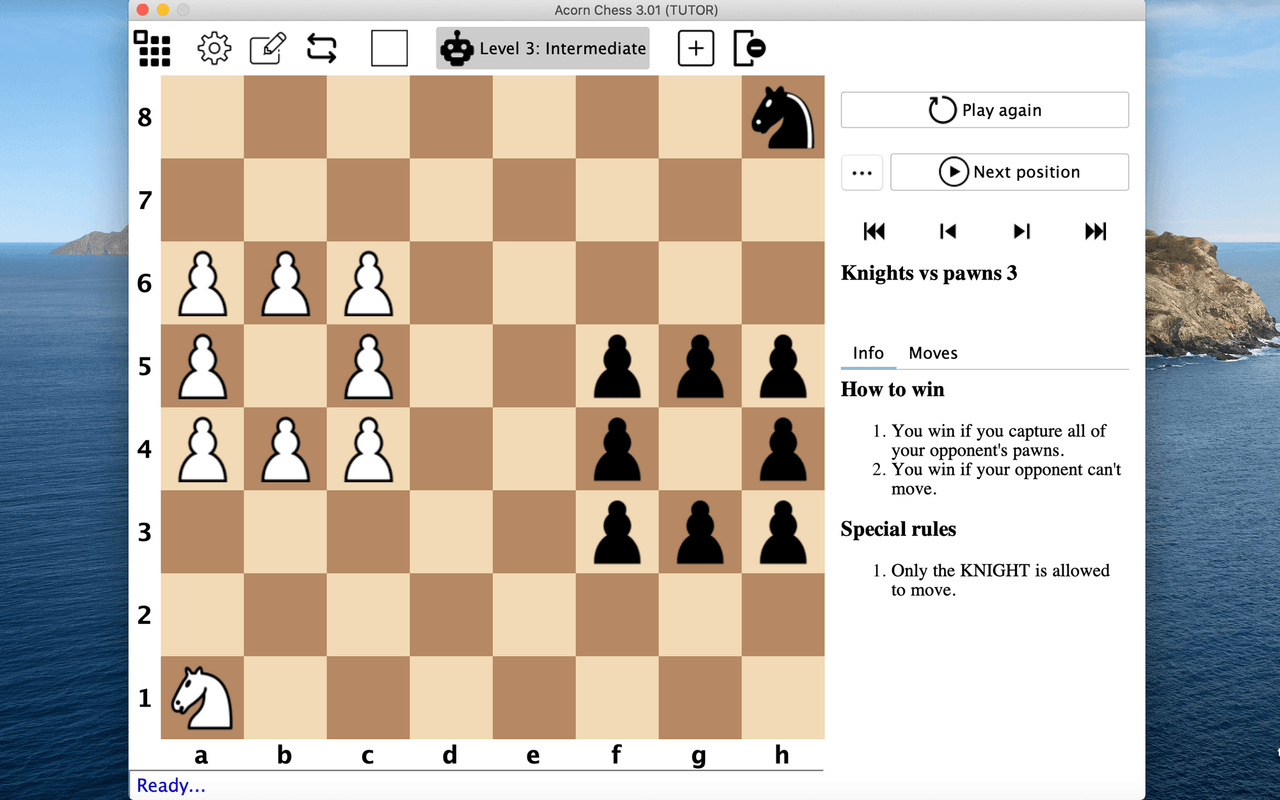Image resolution: width=1280 pixels, height=800 pixels.
Task: Click the robot Level 3: Intermediate selector
Action: (542, 47)
